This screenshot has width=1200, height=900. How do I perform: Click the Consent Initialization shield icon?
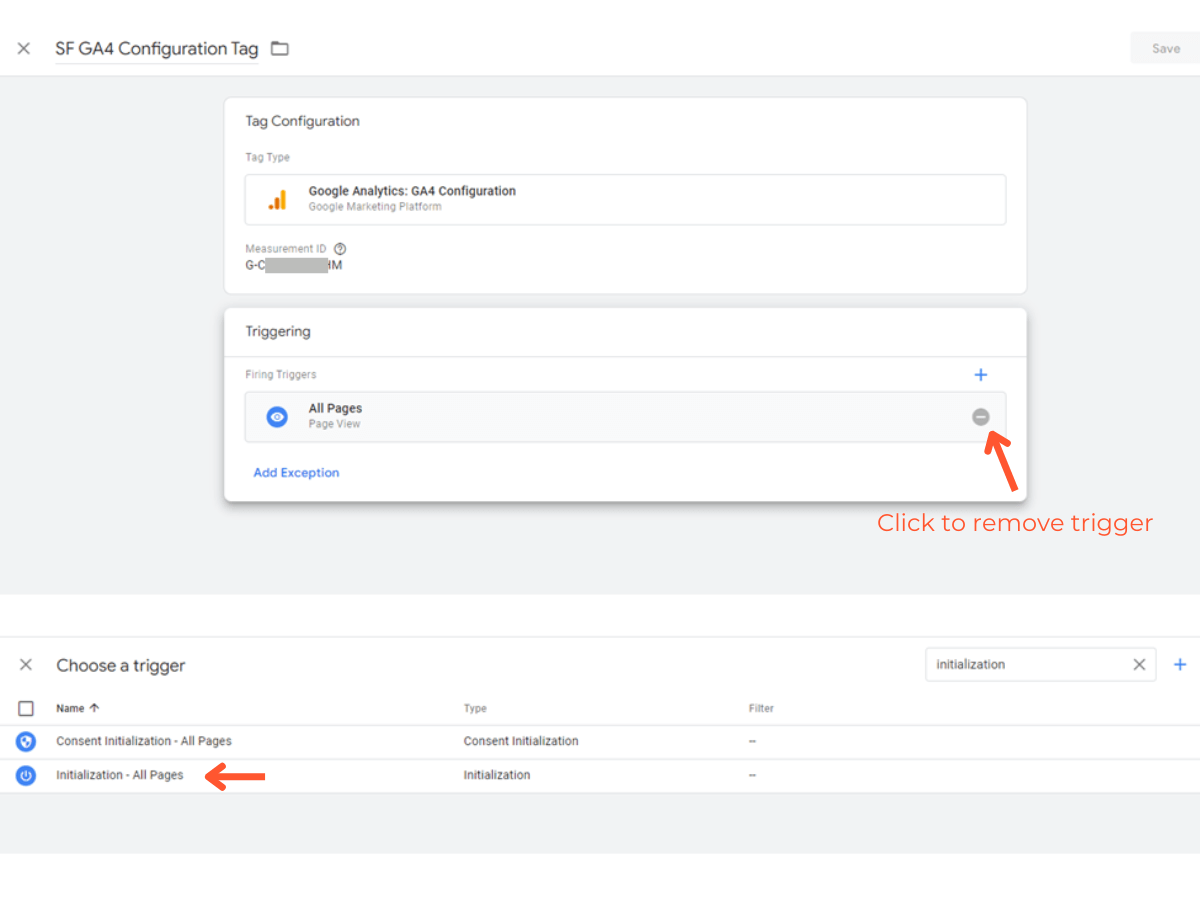pyautogui.click(x=26, y=742)
